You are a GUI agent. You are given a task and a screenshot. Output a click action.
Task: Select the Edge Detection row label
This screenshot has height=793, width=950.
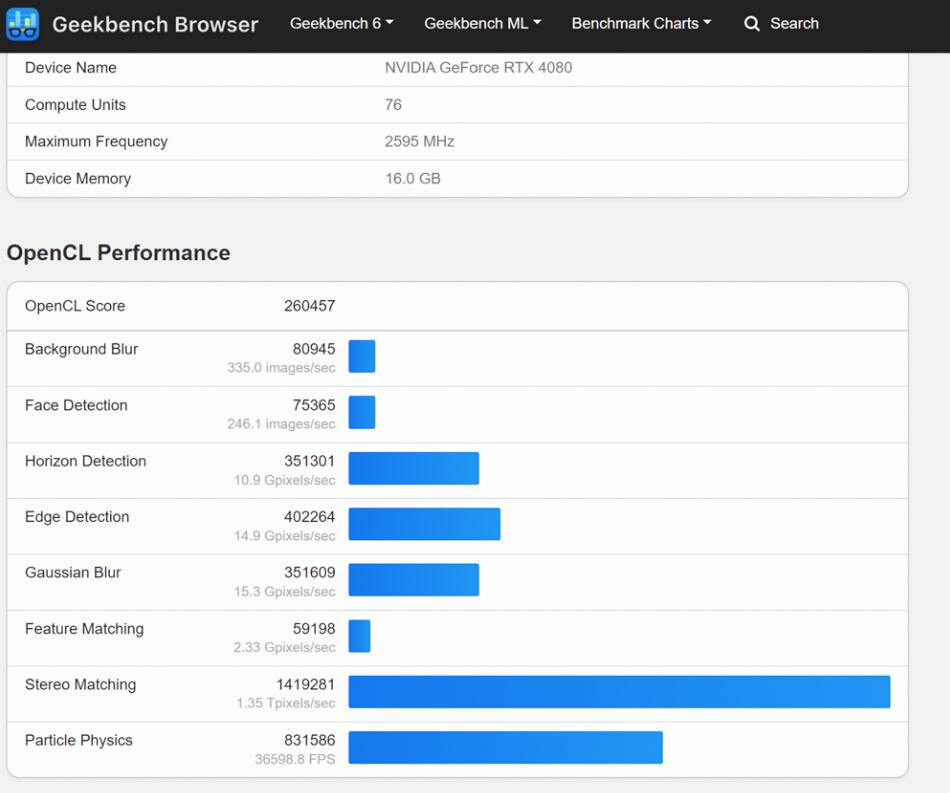coord(77,517)
